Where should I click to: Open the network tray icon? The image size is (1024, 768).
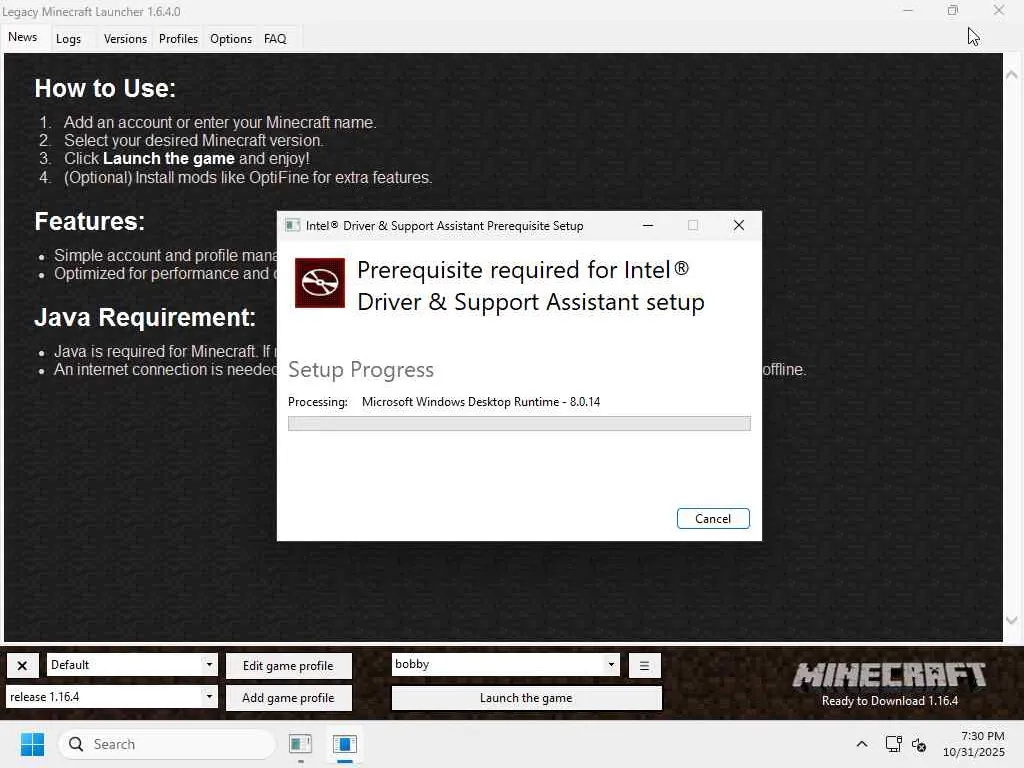coord(893,744)
